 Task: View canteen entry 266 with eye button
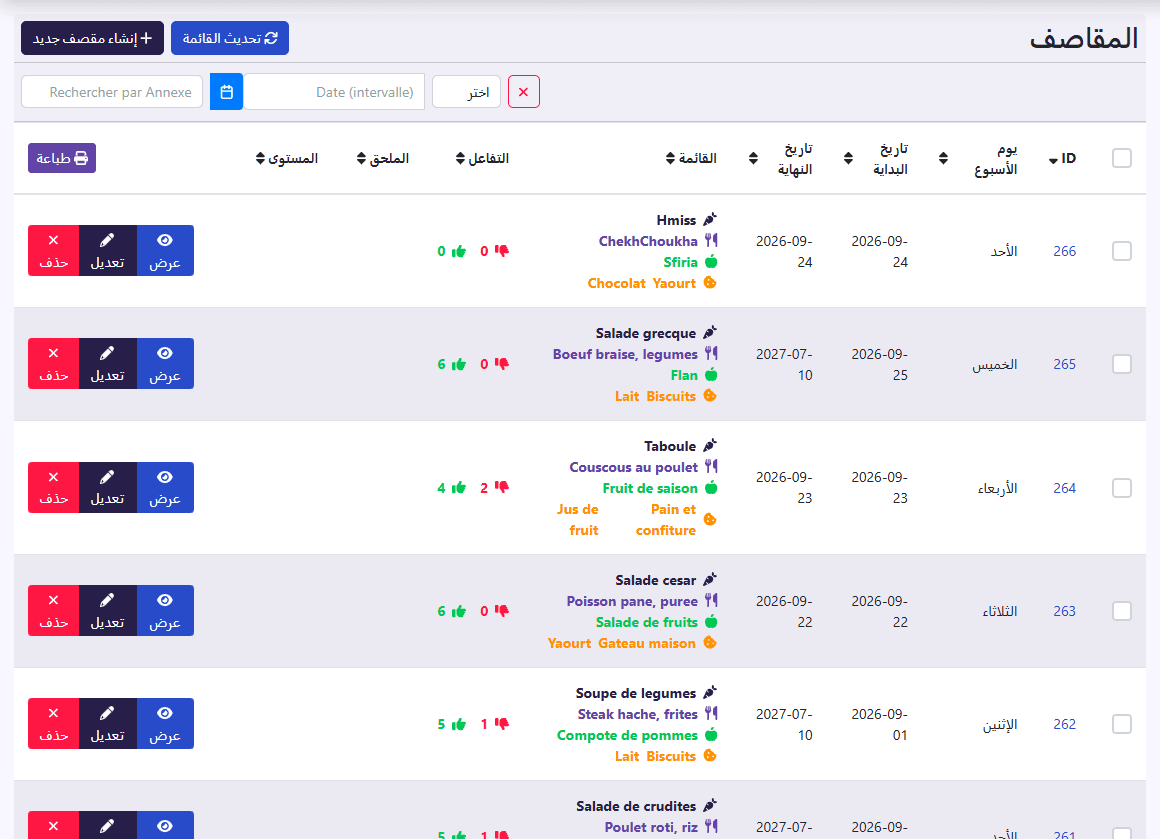pyautogui.click(x=165, y=251)
